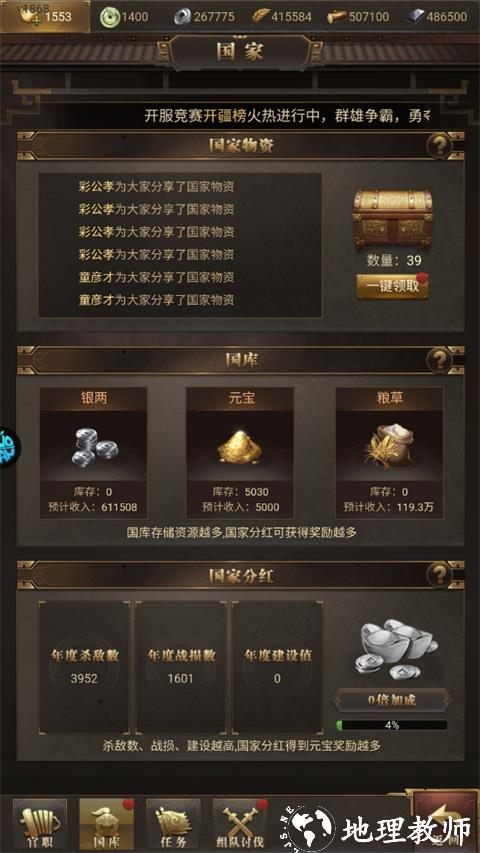Viewport: 480px width, 853px height.
Task: Tap the jade coin 1400 currency
Action: [125, 17]
